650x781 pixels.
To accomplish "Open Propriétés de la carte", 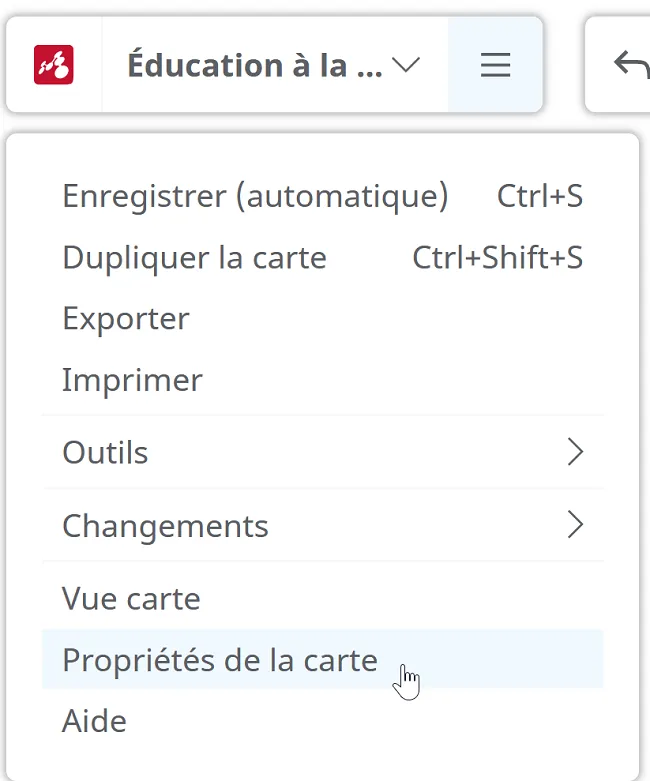I will click(323, 659).
